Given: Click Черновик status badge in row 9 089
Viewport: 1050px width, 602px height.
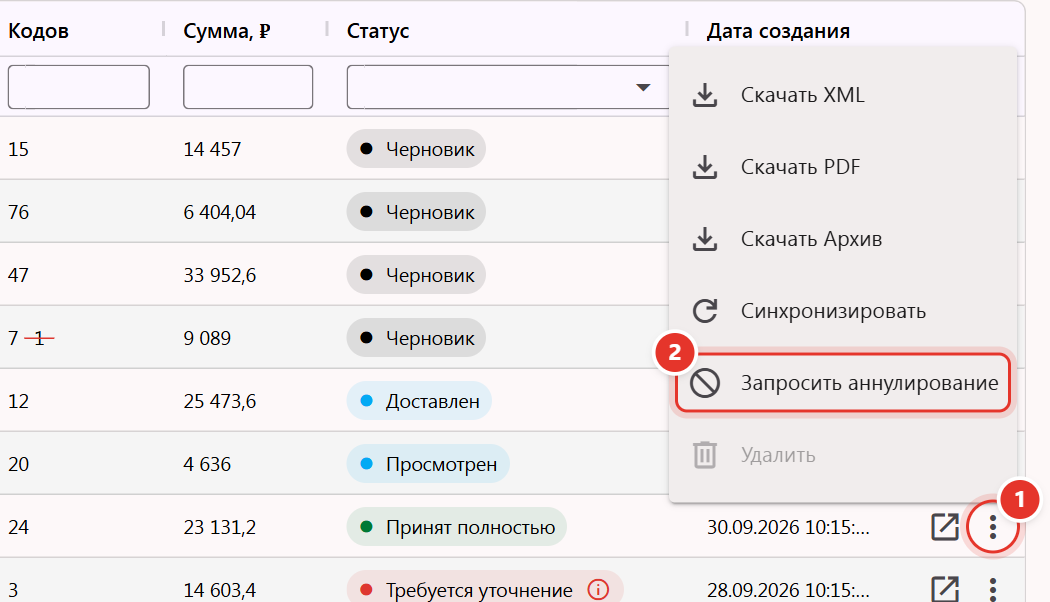Looking at the screenshot, I should tap(416, 337).
